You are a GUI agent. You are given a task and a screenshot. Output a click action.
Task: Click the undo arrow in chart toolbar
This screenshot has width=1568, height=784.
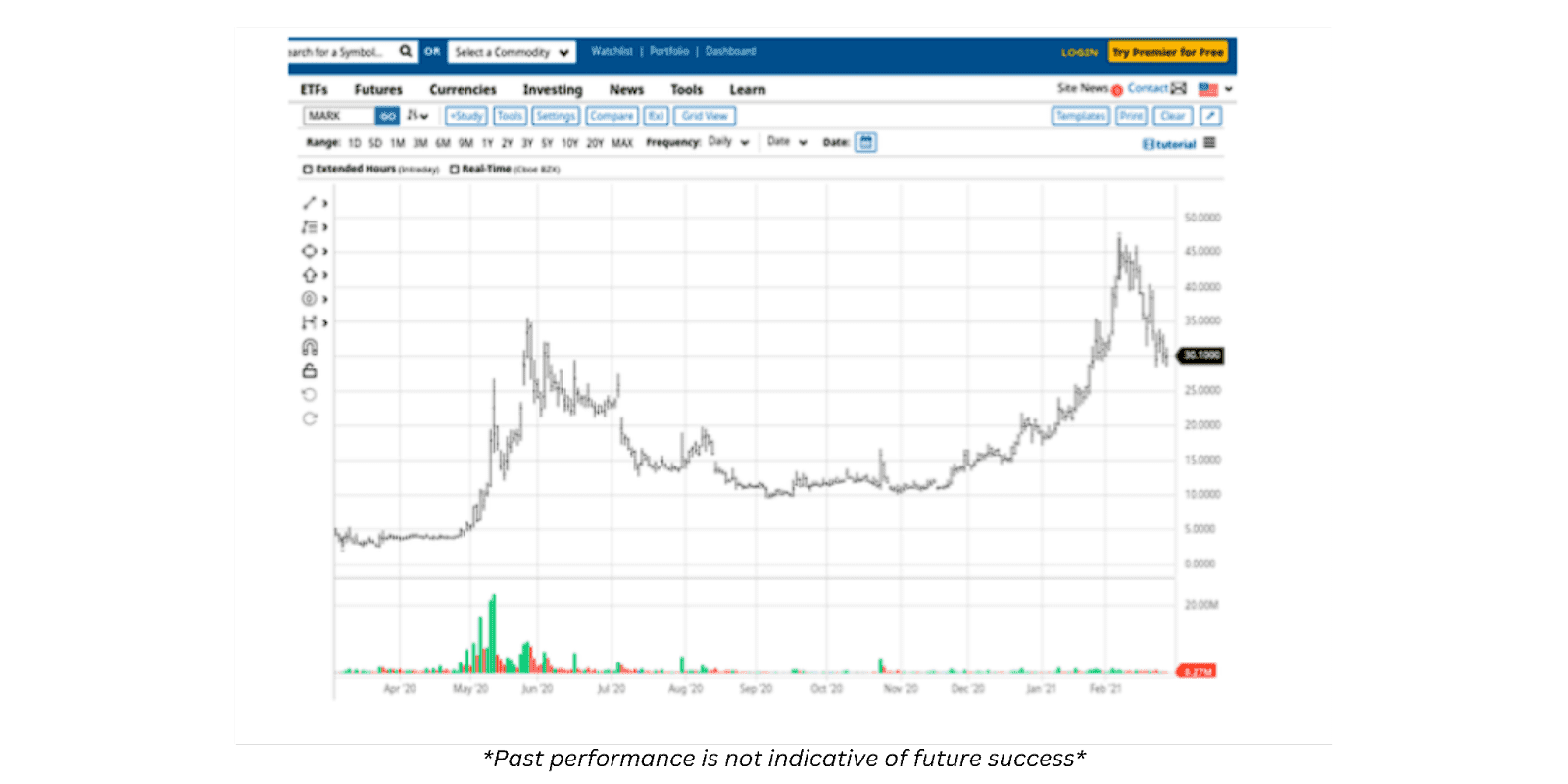pyautogui.click(x=310, y=395)
